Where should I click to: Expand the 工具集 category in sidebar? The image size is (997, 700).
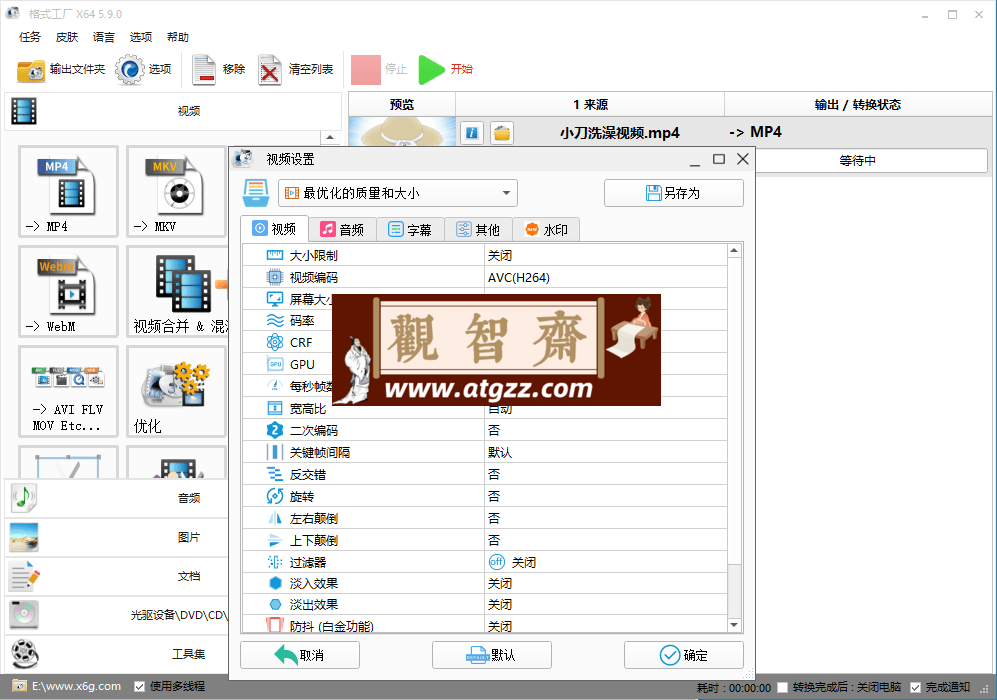117,654
